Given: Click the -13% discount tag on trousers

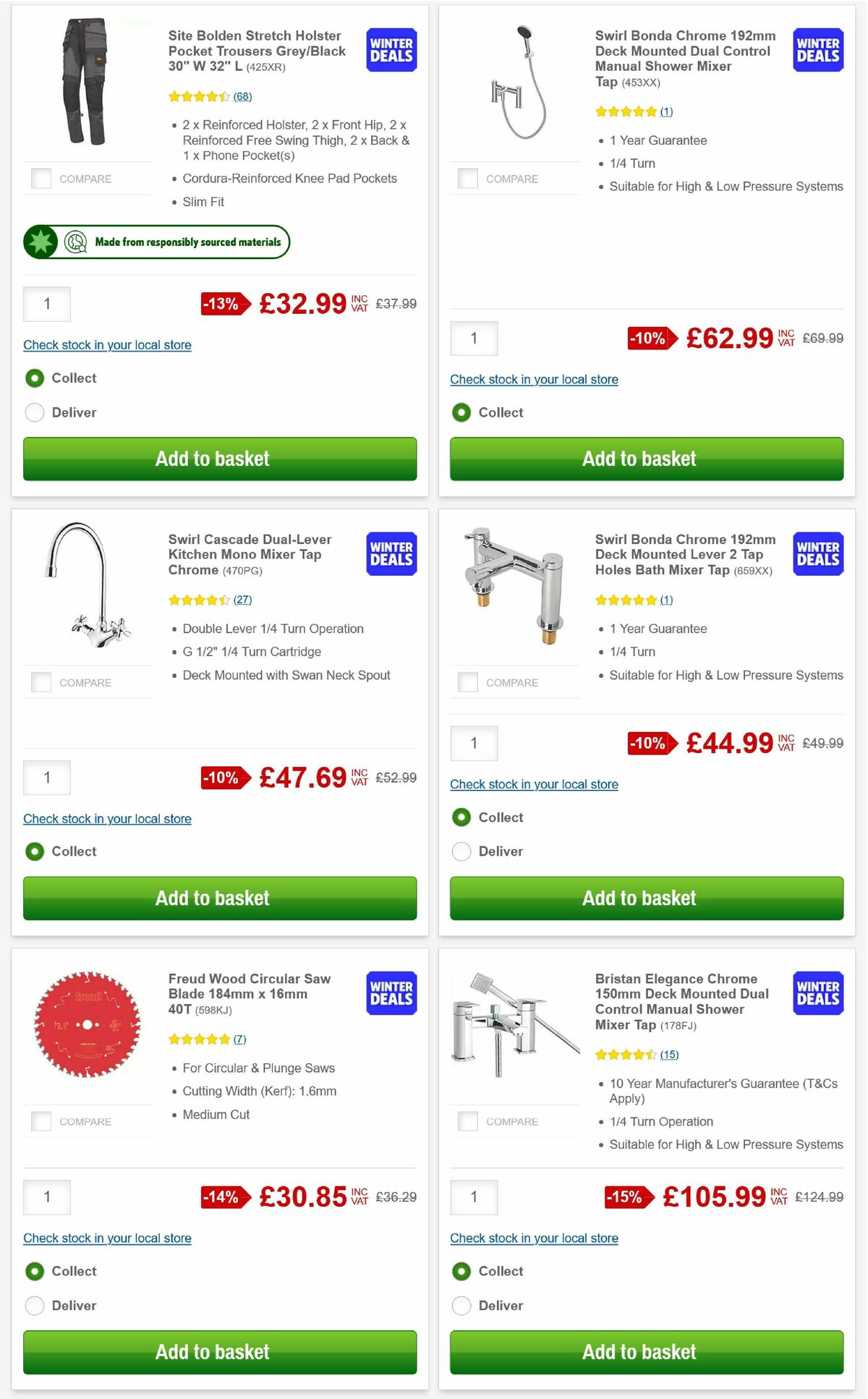Looking at the screenshot, I should pyautogui.click(x=223, y=305).
